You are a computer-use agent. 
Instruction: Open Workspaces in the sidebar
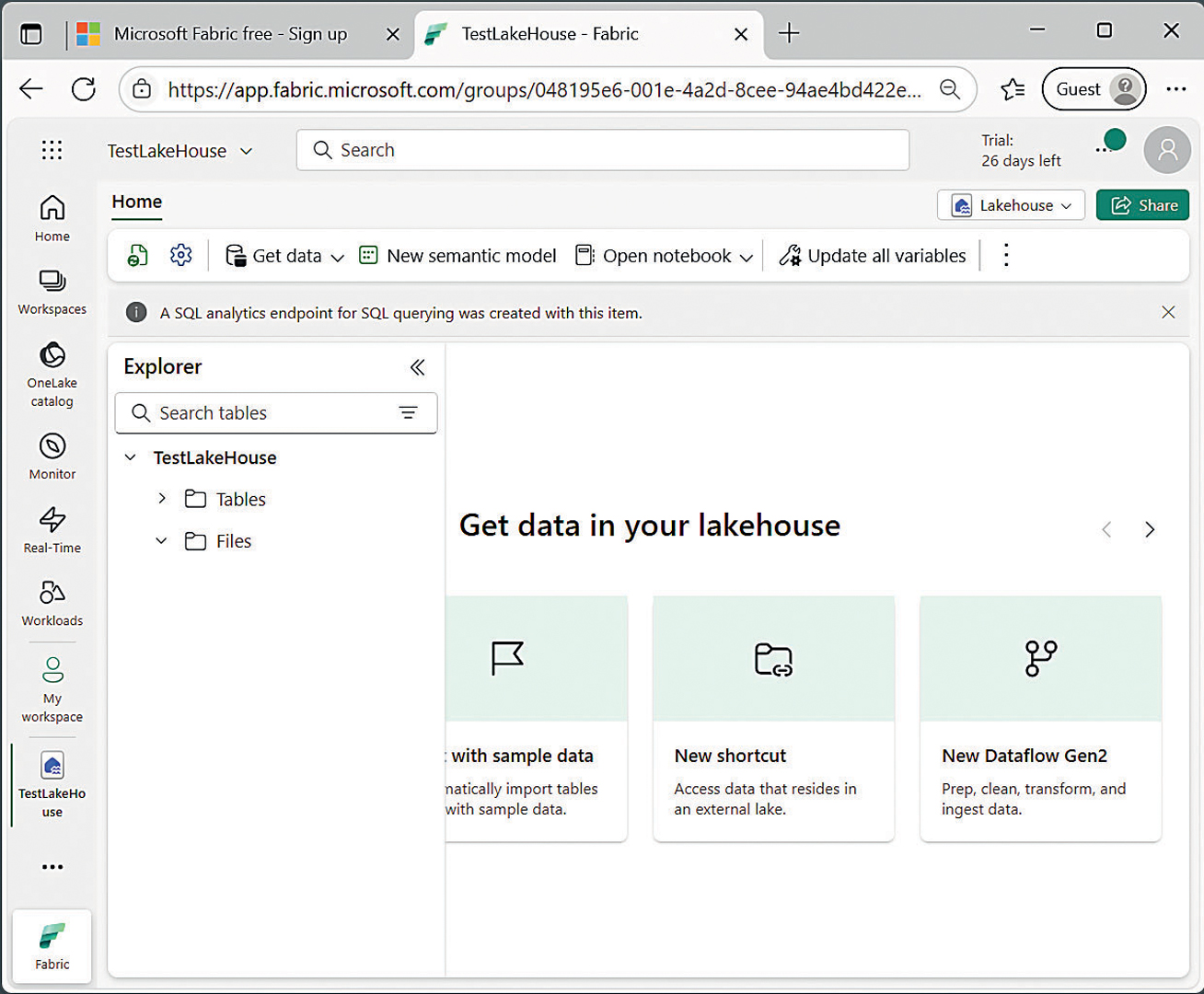52,293
